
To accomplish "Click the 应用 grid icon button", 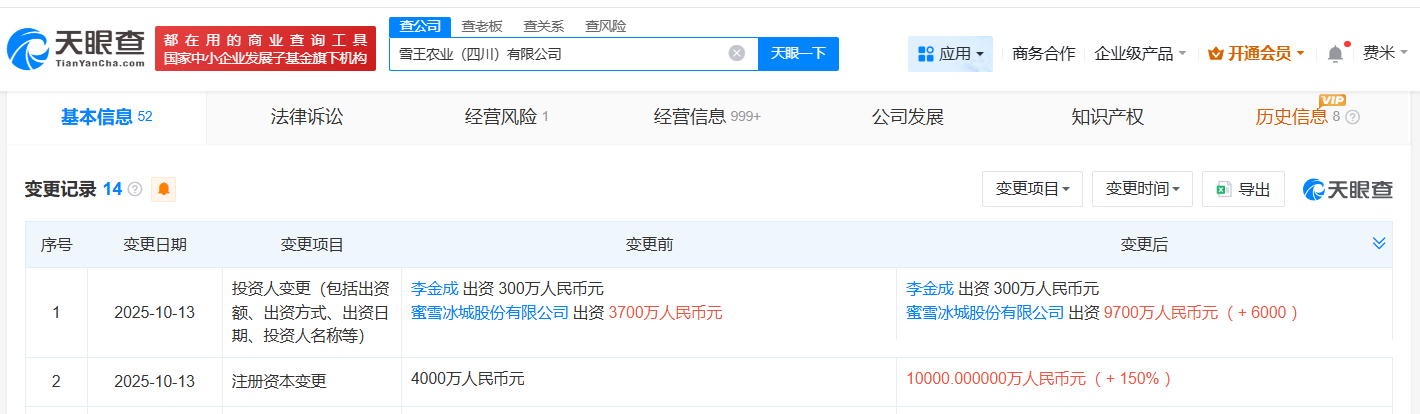I will (950, 54).
